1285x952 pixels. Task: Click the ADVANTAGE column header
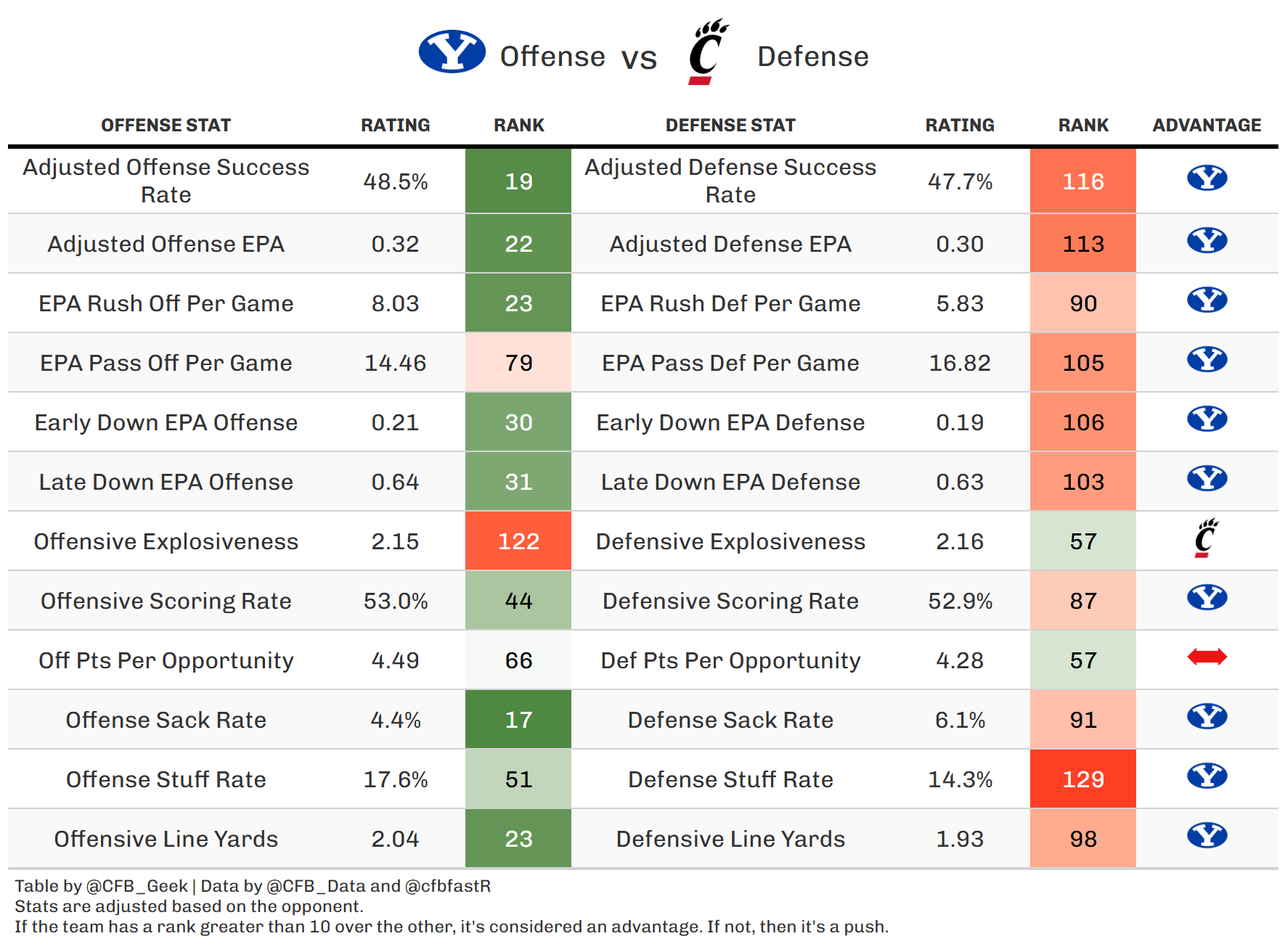pyautogui.click(x=1207, y=126)
